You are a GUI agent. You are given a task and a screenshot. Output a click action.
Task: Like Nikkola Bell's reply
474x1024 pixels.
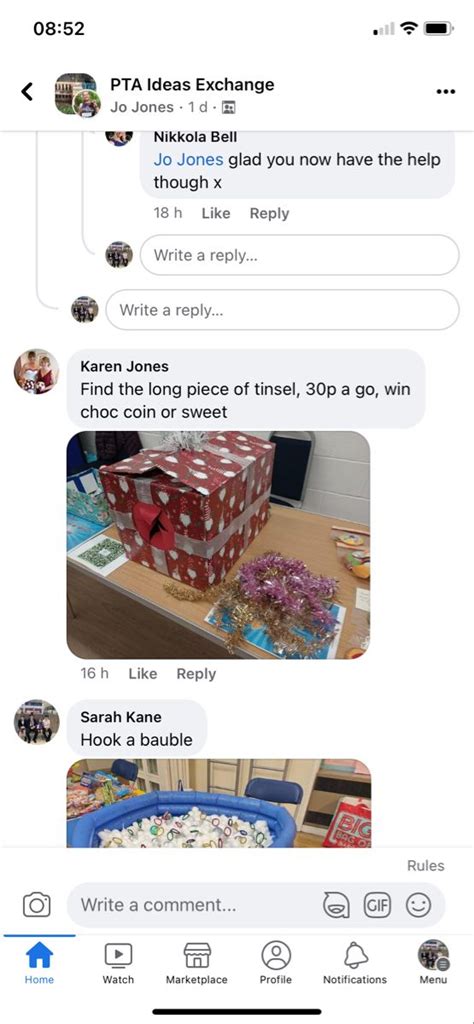point(215,214)
